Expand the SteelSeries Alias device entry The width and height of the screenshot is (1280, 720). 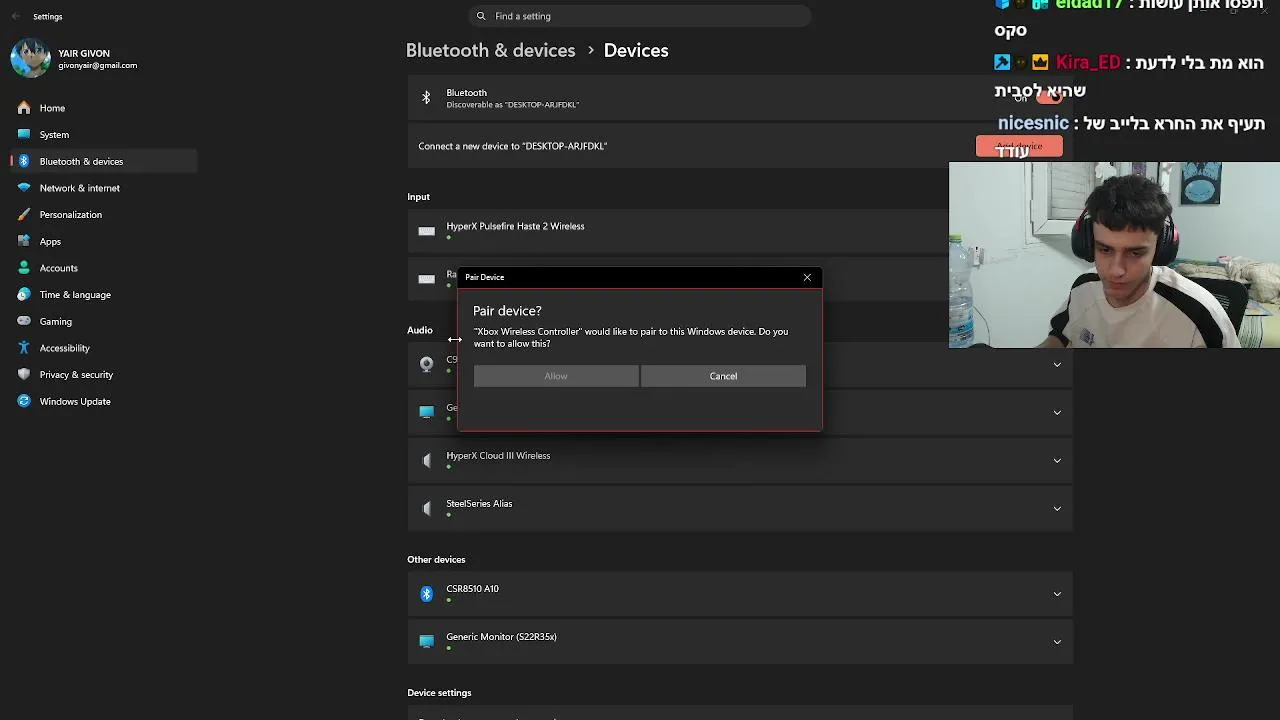(1057, 508)
